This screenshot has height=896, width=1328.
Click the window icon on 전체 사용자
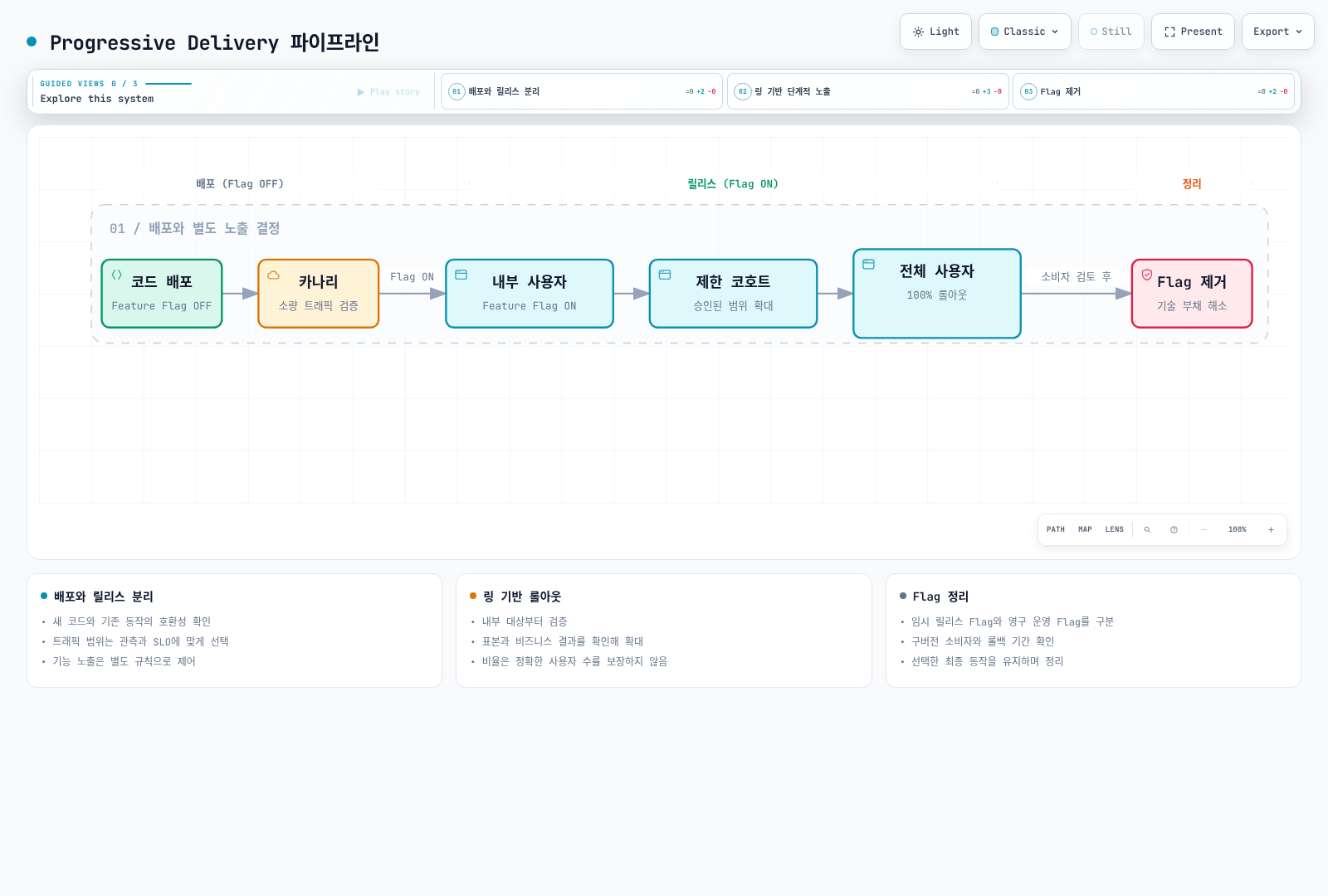tap(869, 264)
